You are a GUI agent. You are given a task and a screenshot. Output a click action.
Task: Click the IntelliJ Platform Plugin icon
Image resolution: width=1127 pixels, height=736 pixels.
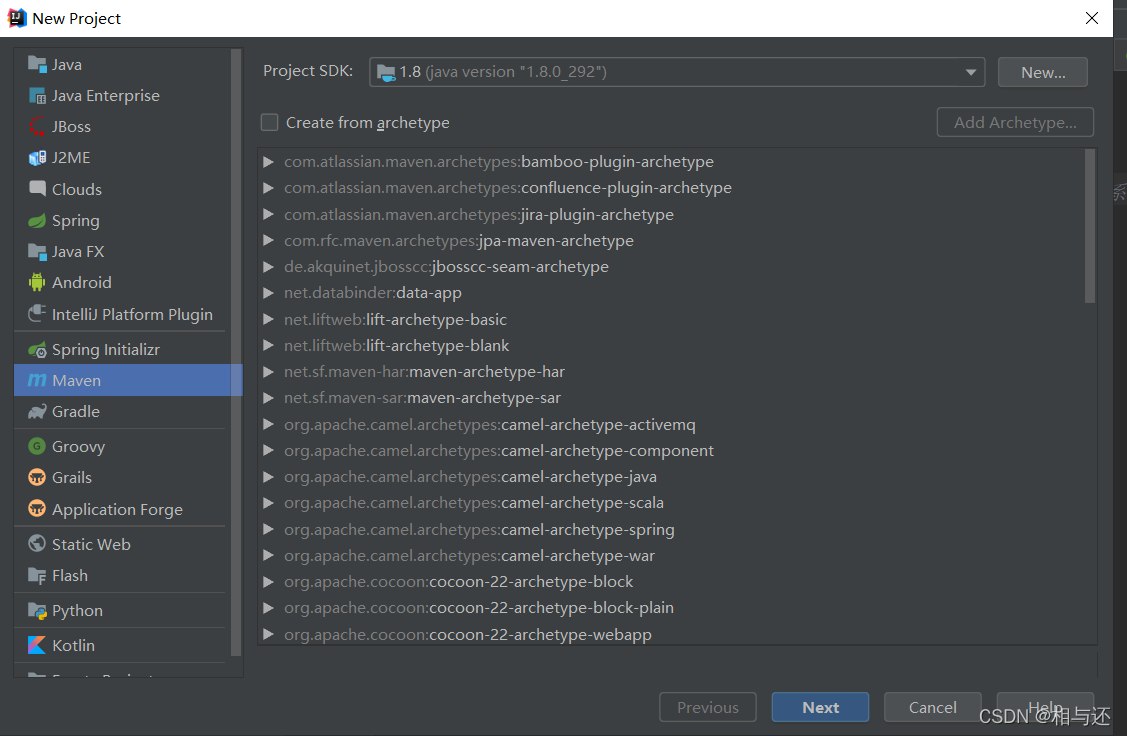[x=37, y=313]
